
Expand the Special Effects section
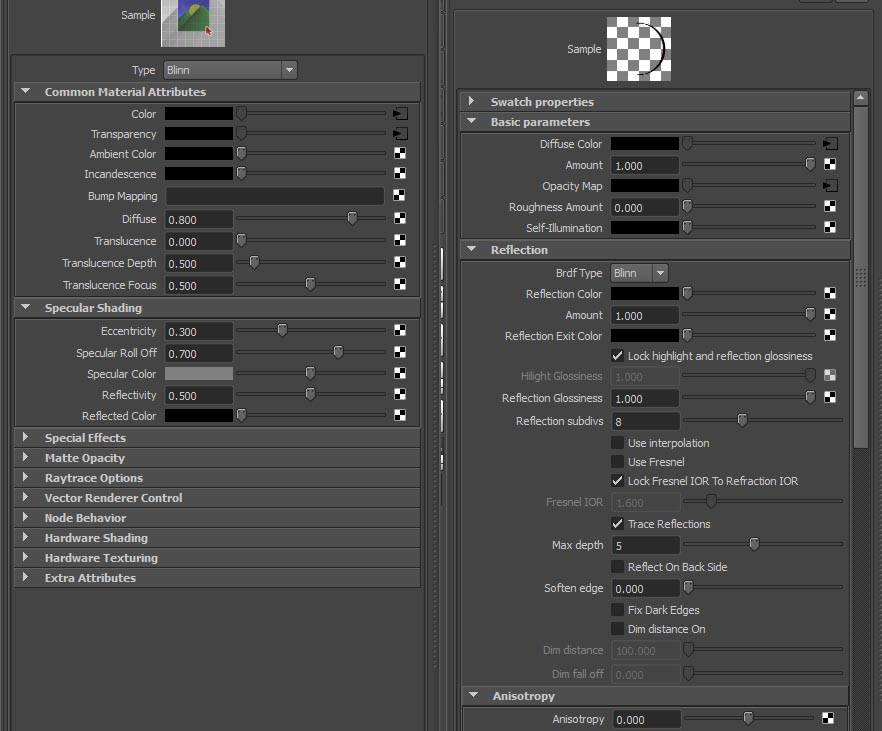pyautogui.click(x=25, y=437)
